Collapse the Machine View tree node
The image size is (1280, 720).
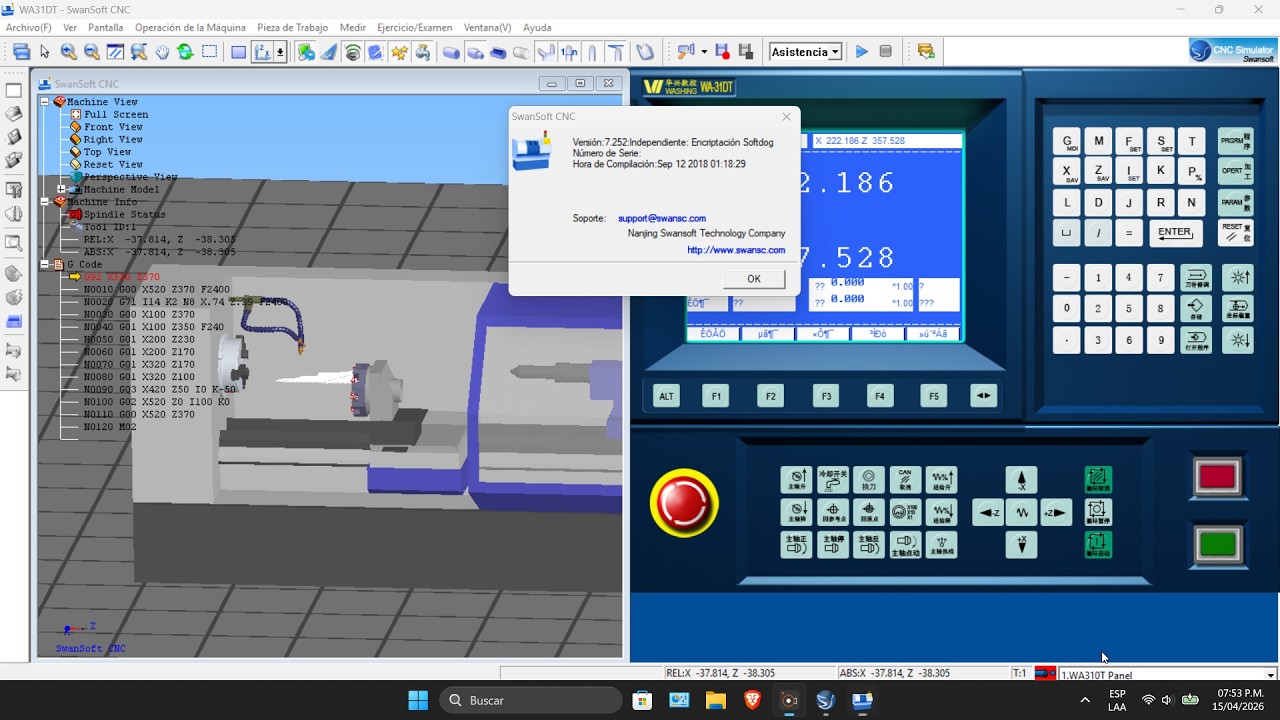click(x=44, y=102)
